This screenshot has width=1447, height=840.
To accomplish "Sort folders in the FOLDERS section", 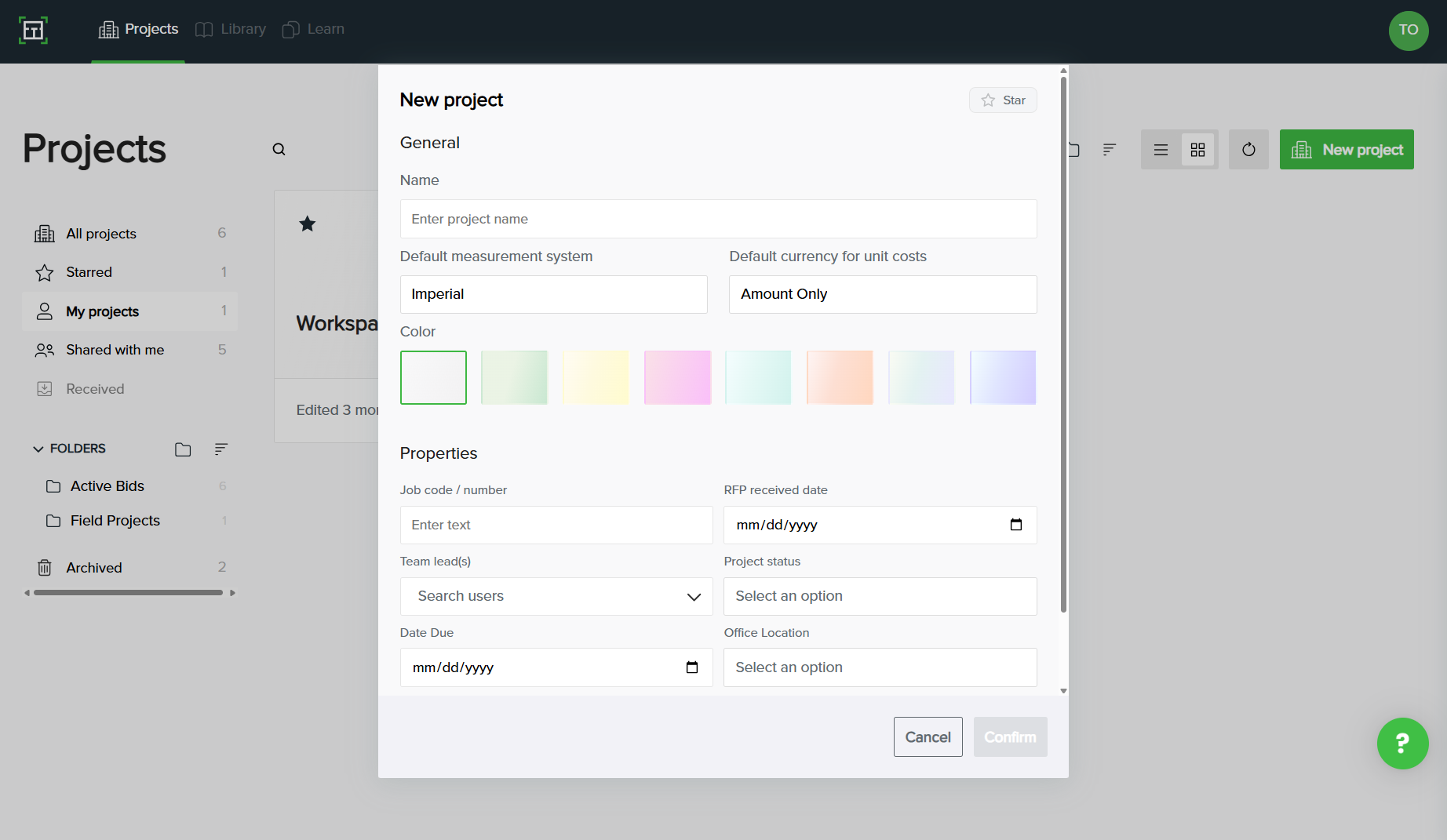I will (x=221, y=449).
